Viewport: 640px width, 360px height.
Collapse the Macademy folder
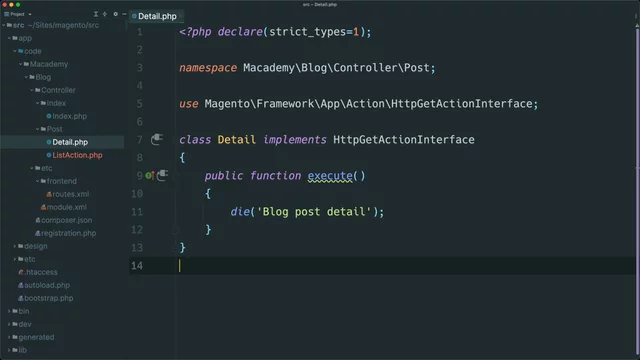tap(20, 64)
